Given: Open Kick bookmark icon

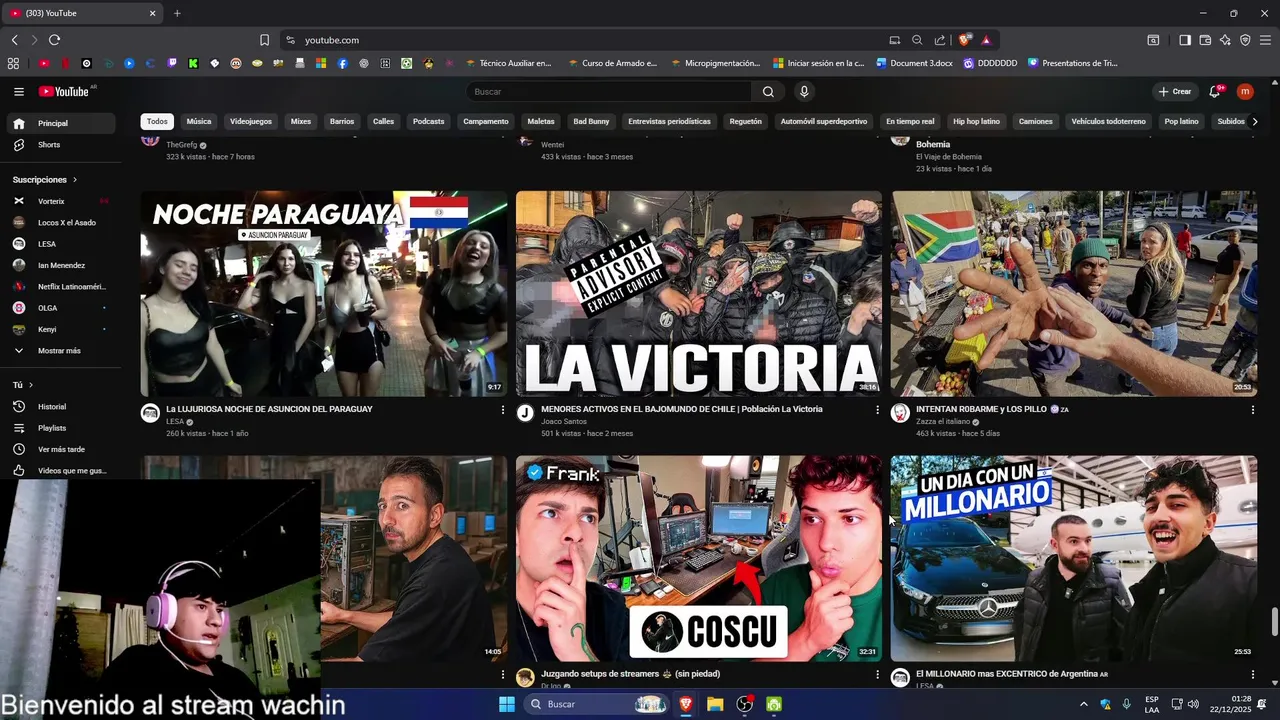Looking at the screenshot, I should (x=193, y=63).
